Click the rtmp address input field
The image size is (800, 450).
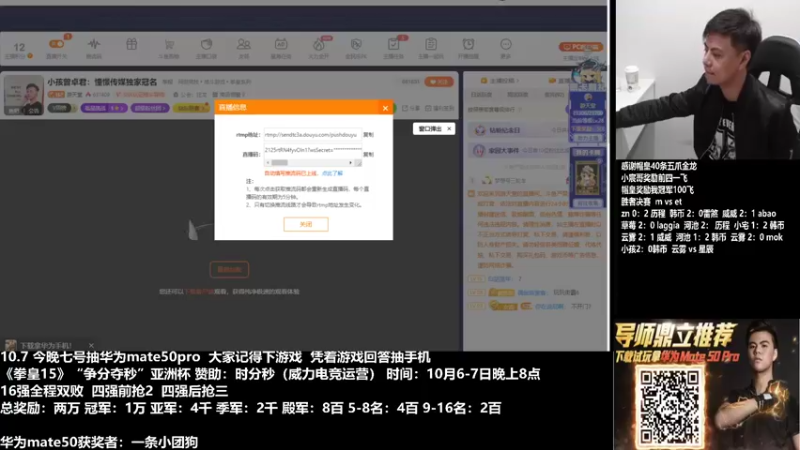(312, 135)
